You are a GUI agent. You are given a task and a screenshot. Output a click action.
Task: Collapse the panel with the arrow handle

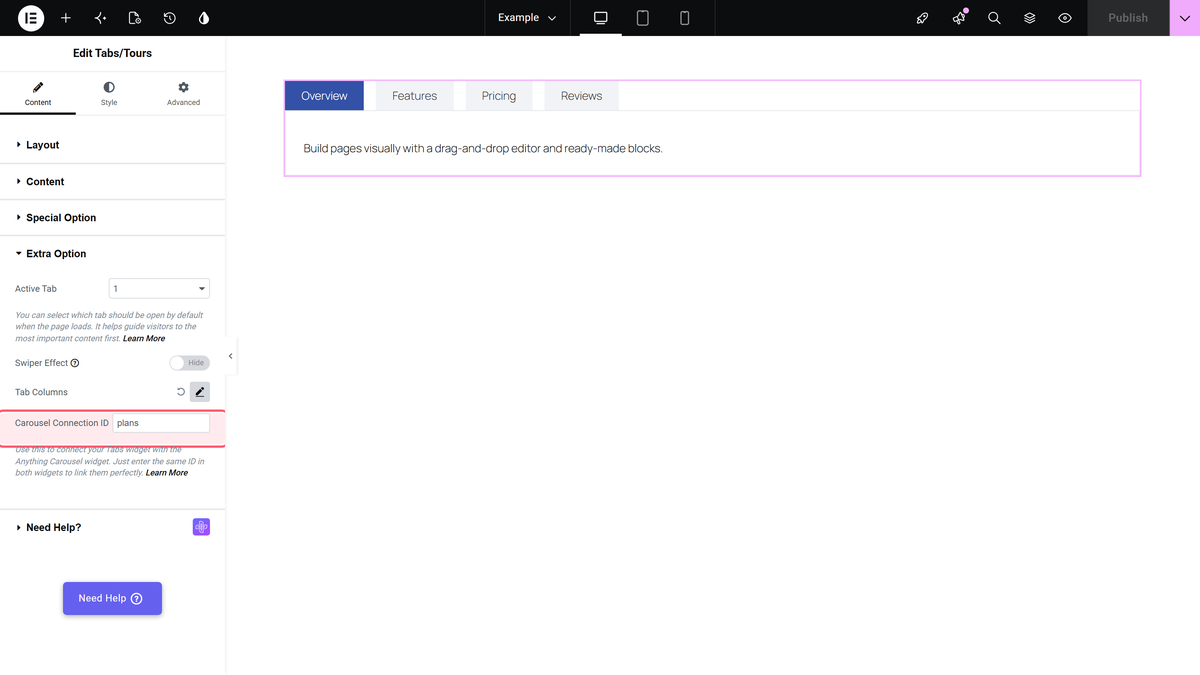coord(231,356)
